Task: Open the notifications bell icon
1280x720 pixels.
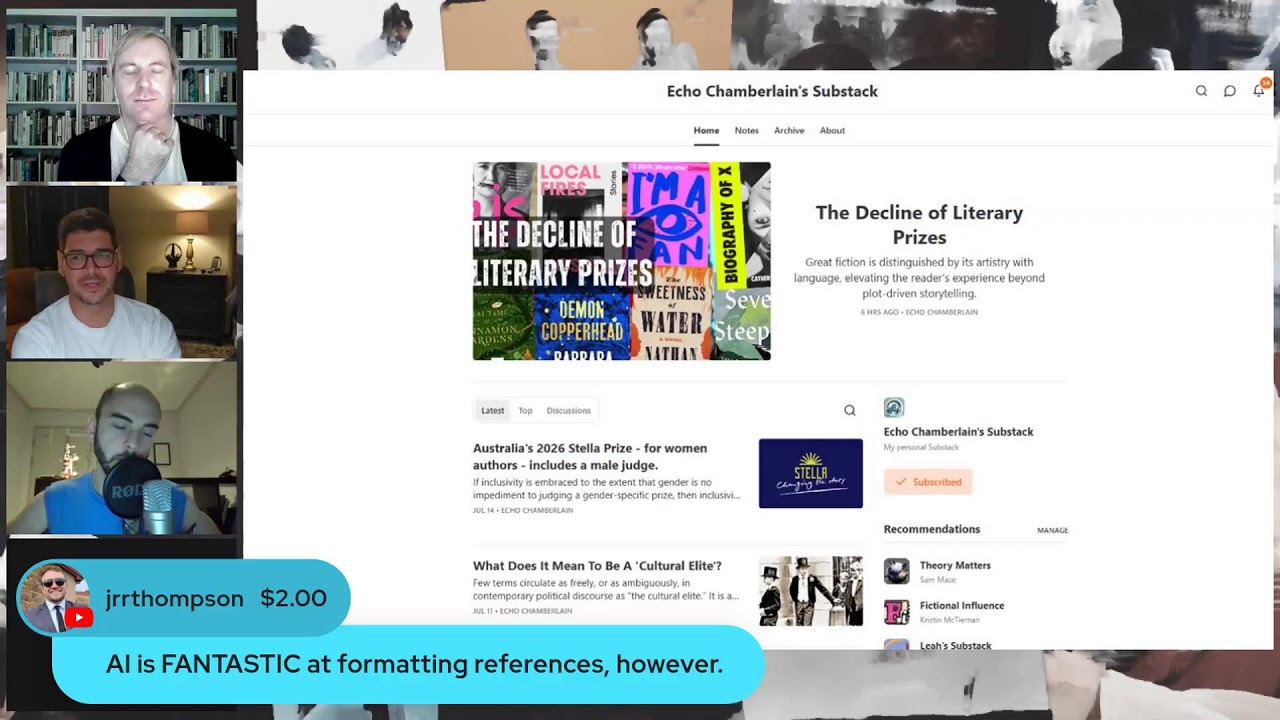Action: (x=1259, y=91)
